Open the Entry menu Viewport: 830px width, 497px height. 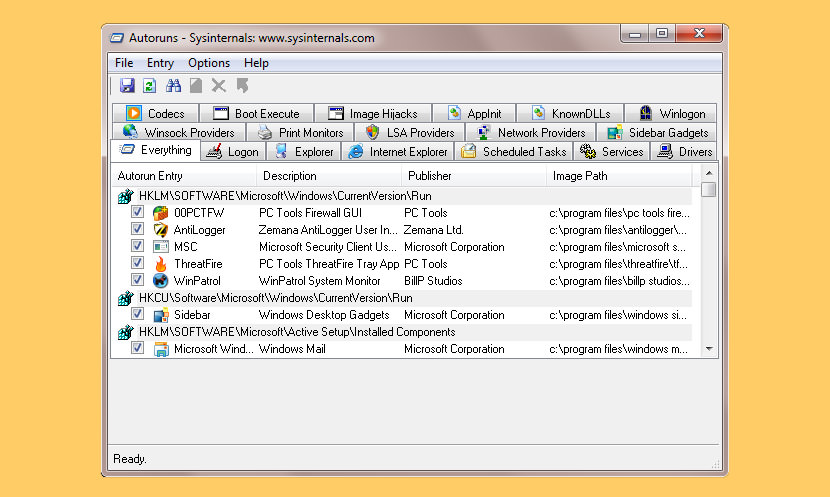[x=160, y=63]
